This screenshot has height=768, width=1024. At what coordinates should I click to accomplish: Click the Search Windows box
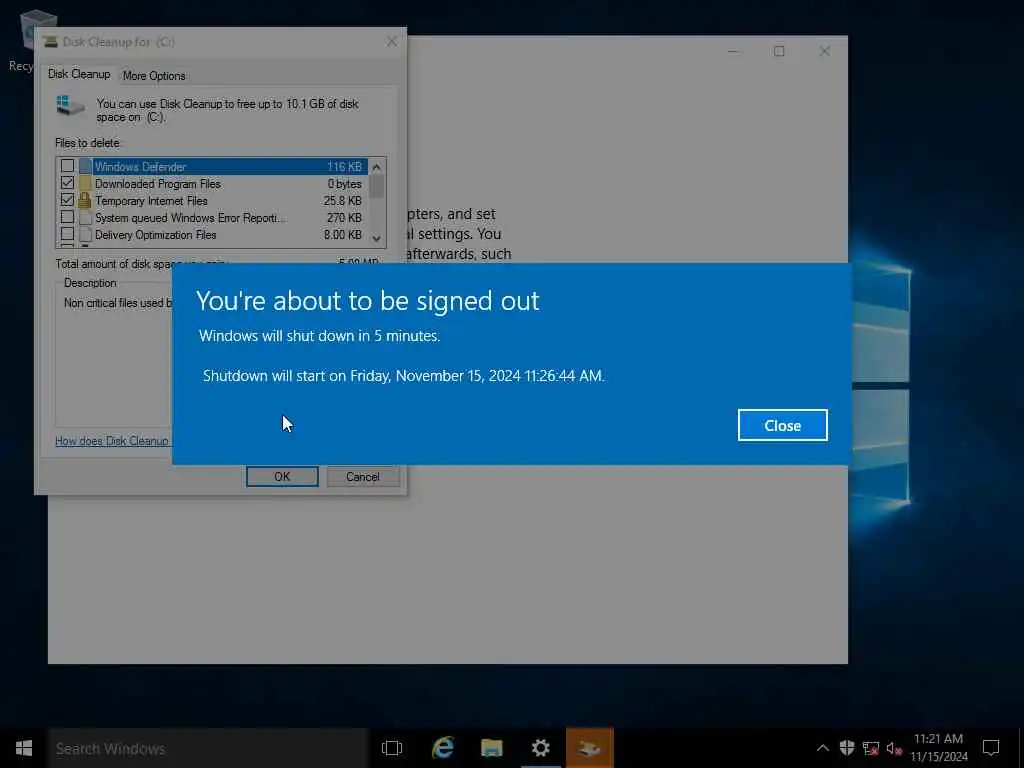[x=208, y=748]
